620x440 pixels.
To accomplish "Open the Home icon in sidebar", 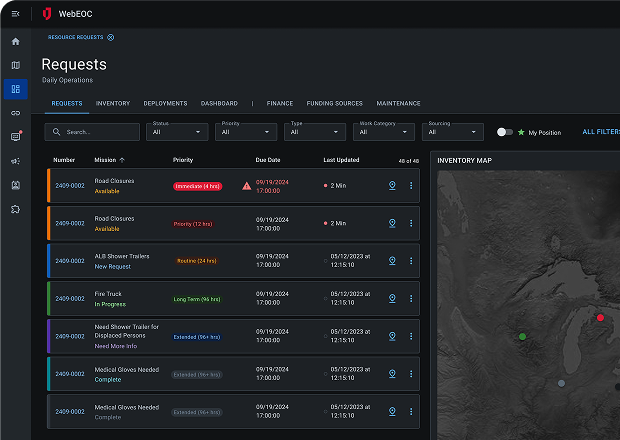I will coord(15,41).
